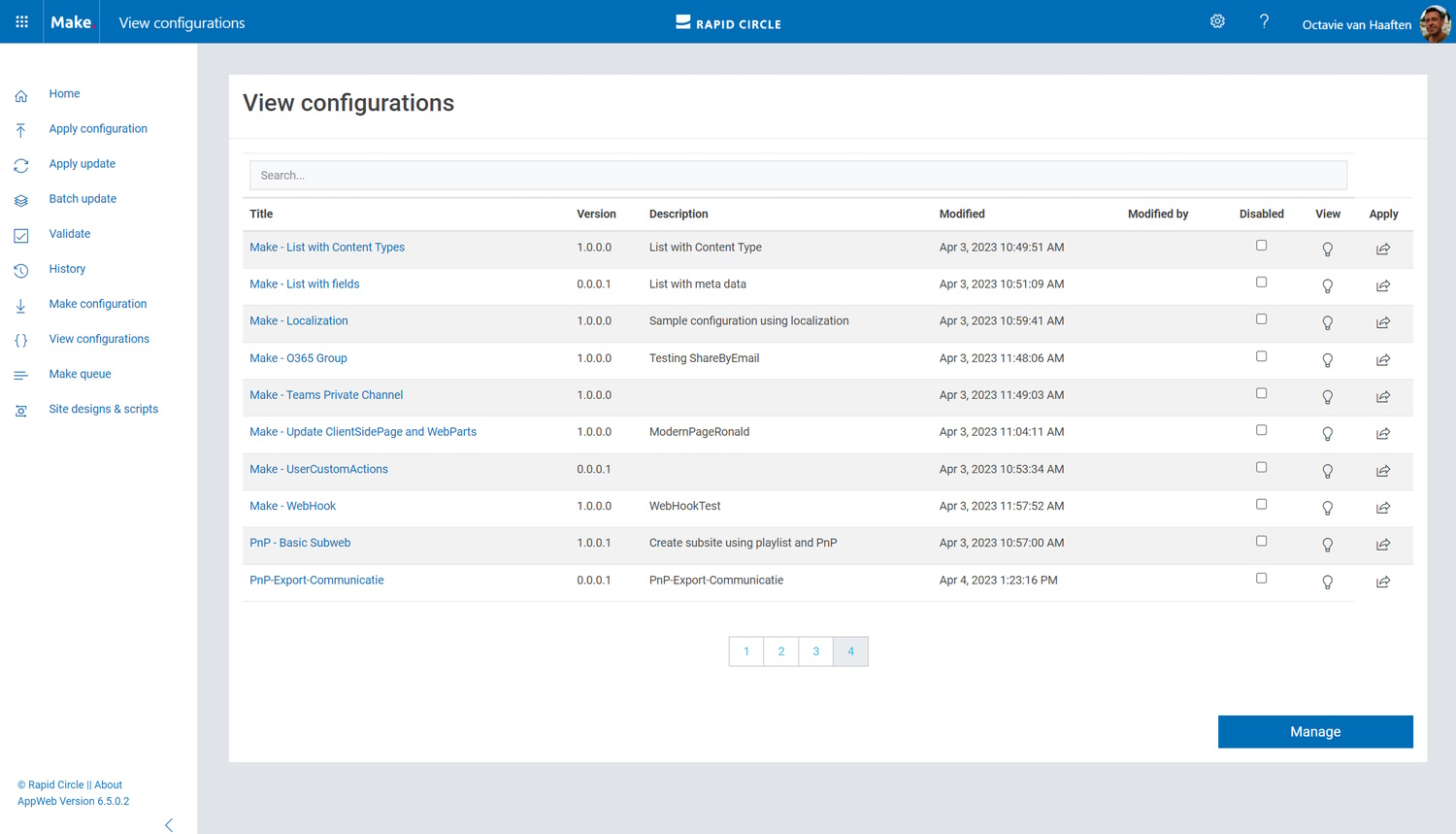Collapse the left sidebar with the chevron
This screenshot has height=834, width=1456.
coord(169,825)
